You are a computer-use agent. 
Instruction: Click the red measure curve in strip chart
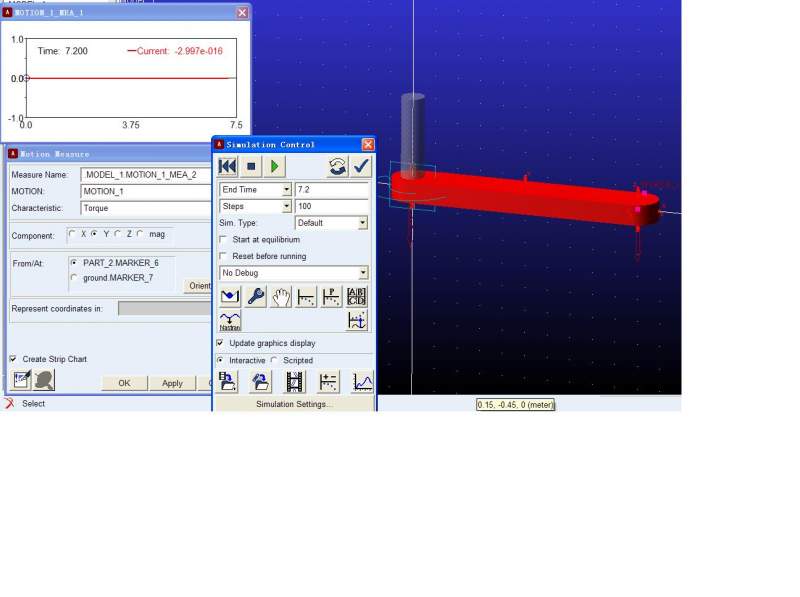point(128,78)
